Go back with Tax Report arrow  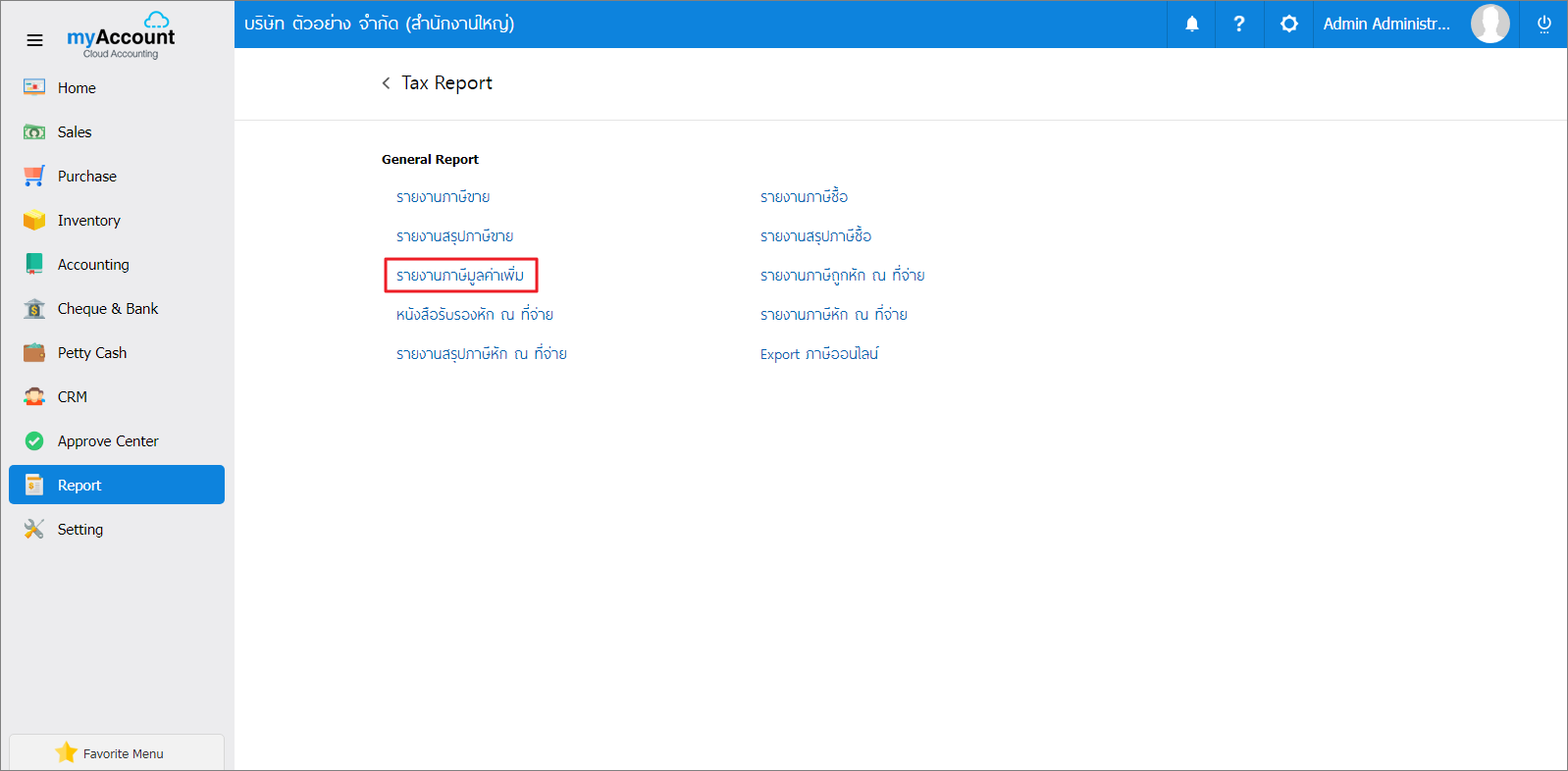pos(386,83)
